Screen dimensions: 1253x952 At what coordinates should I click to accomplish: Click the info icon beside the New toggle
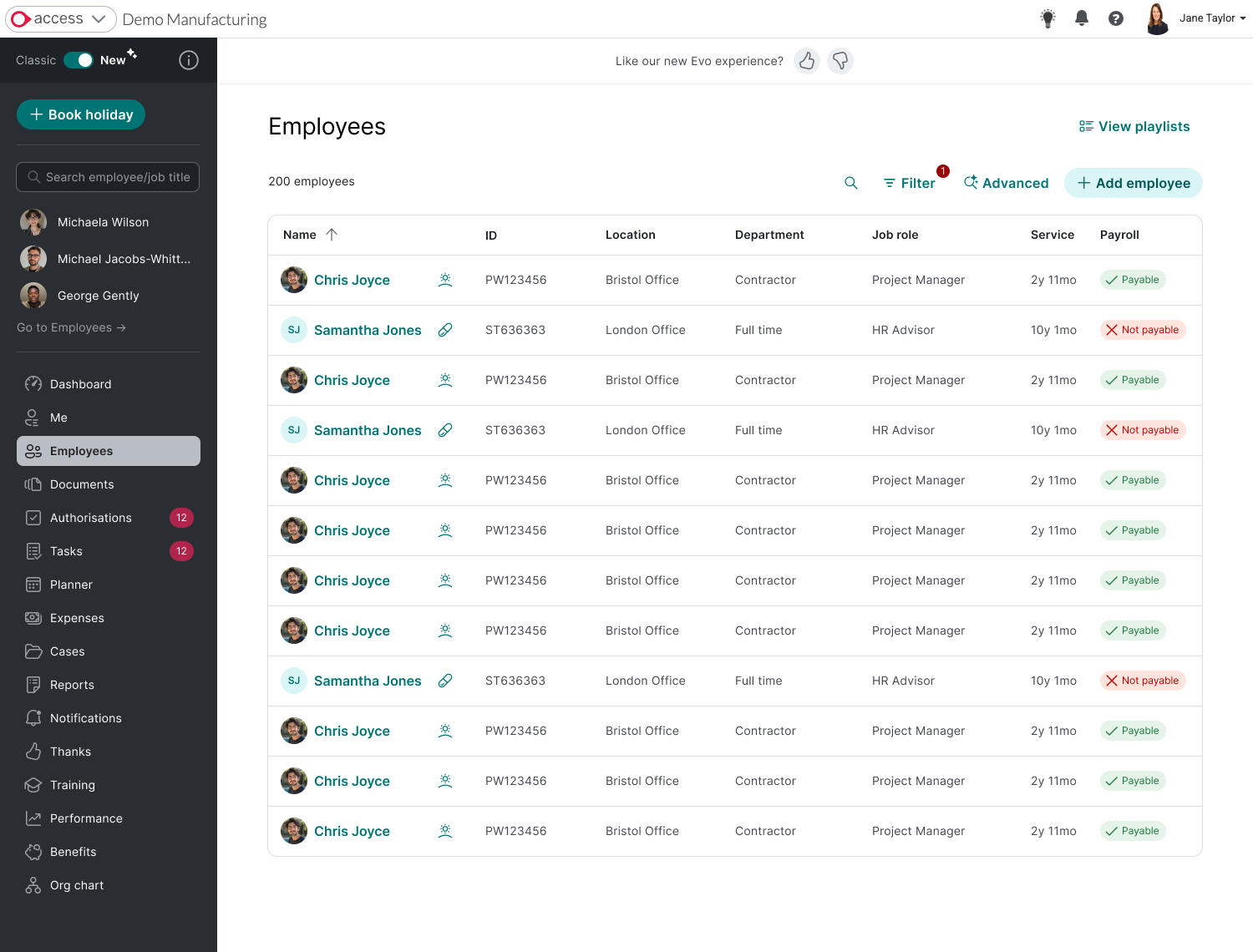189,60
